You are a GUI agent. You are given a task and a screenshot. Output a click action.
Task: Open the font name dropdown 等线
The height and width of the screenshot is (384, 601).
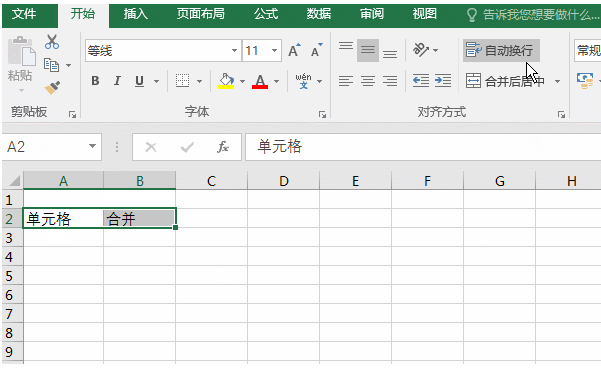click(x=234, y=51)
